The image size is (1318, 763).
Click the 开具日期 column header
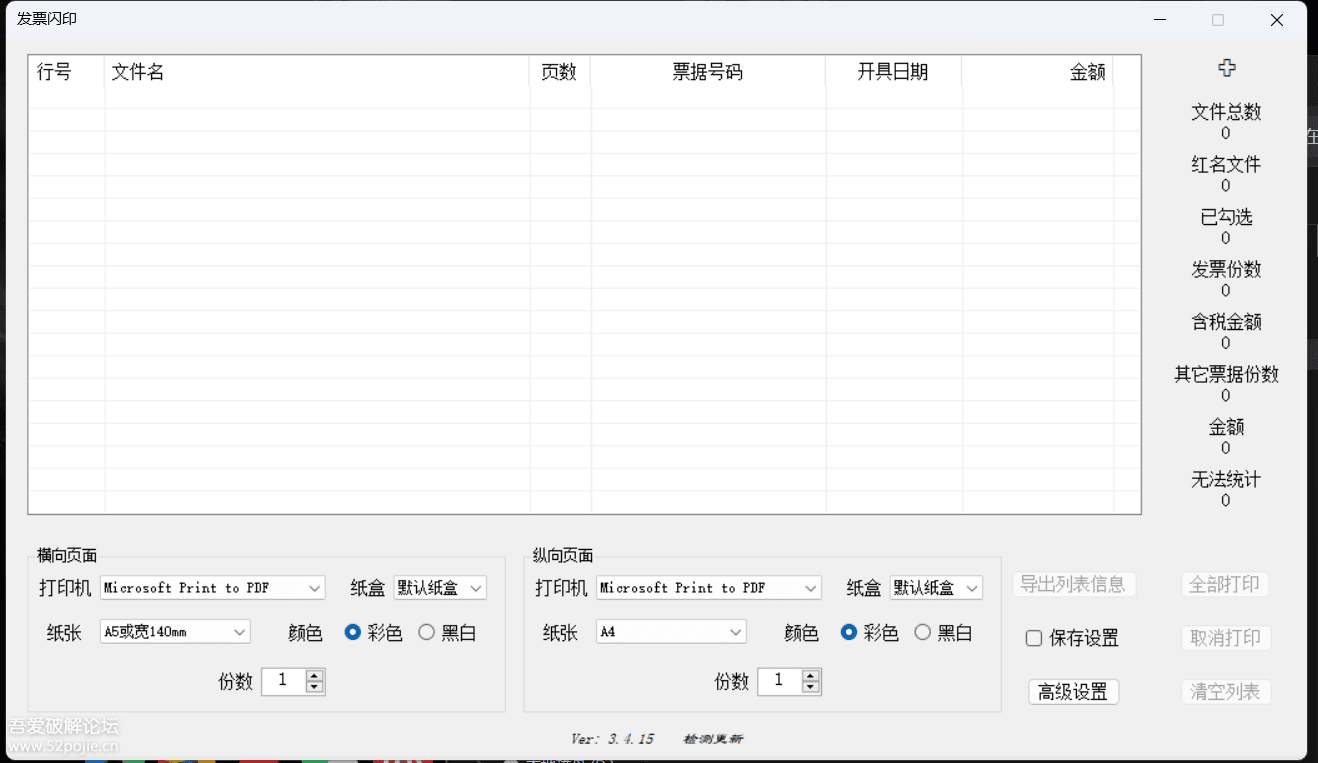tap(892, 72)
